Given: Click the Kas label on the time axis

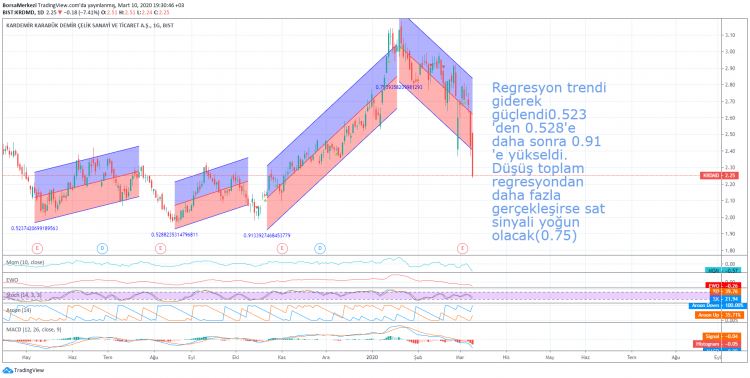Looking at the screenshot, I should (x=282, y=357).
